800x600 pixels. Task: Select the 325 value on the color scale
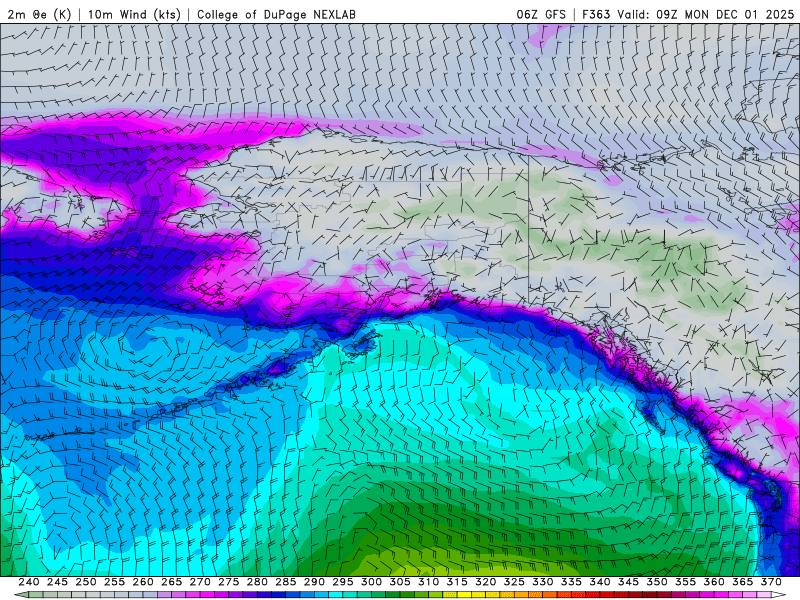[514, 582]
